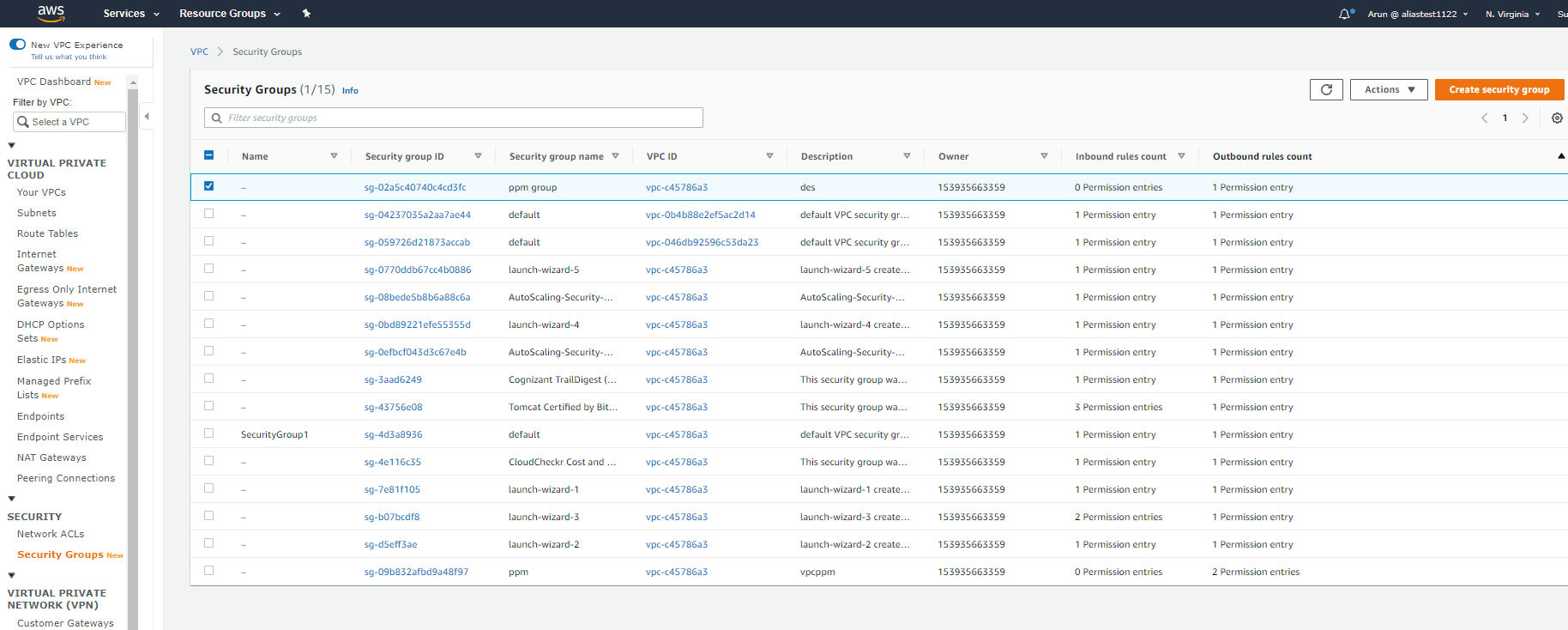This screenshot has width=1568, height=630.
Task: Select Route Tables in sidebar
Action: (x=47, y=233)
